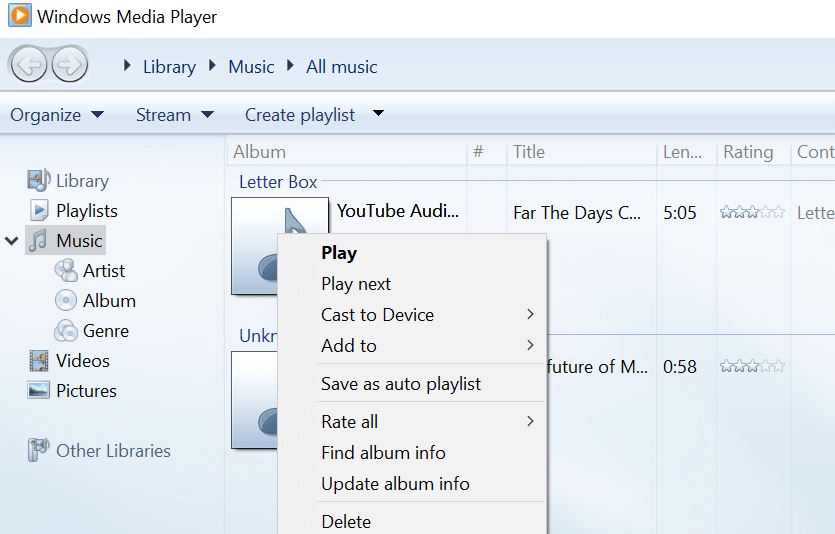Viewport: 835px width, 534px height.
Task: Click All music in the breadcrumb
Action: tap(341, 67)
